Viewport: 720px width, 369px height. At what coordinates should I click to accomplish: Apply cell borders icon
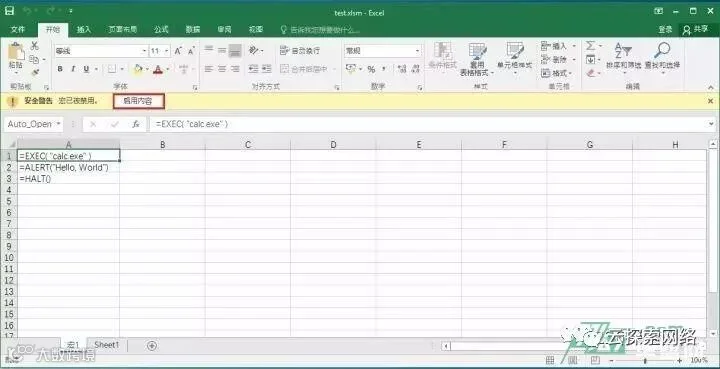(112, 69)
